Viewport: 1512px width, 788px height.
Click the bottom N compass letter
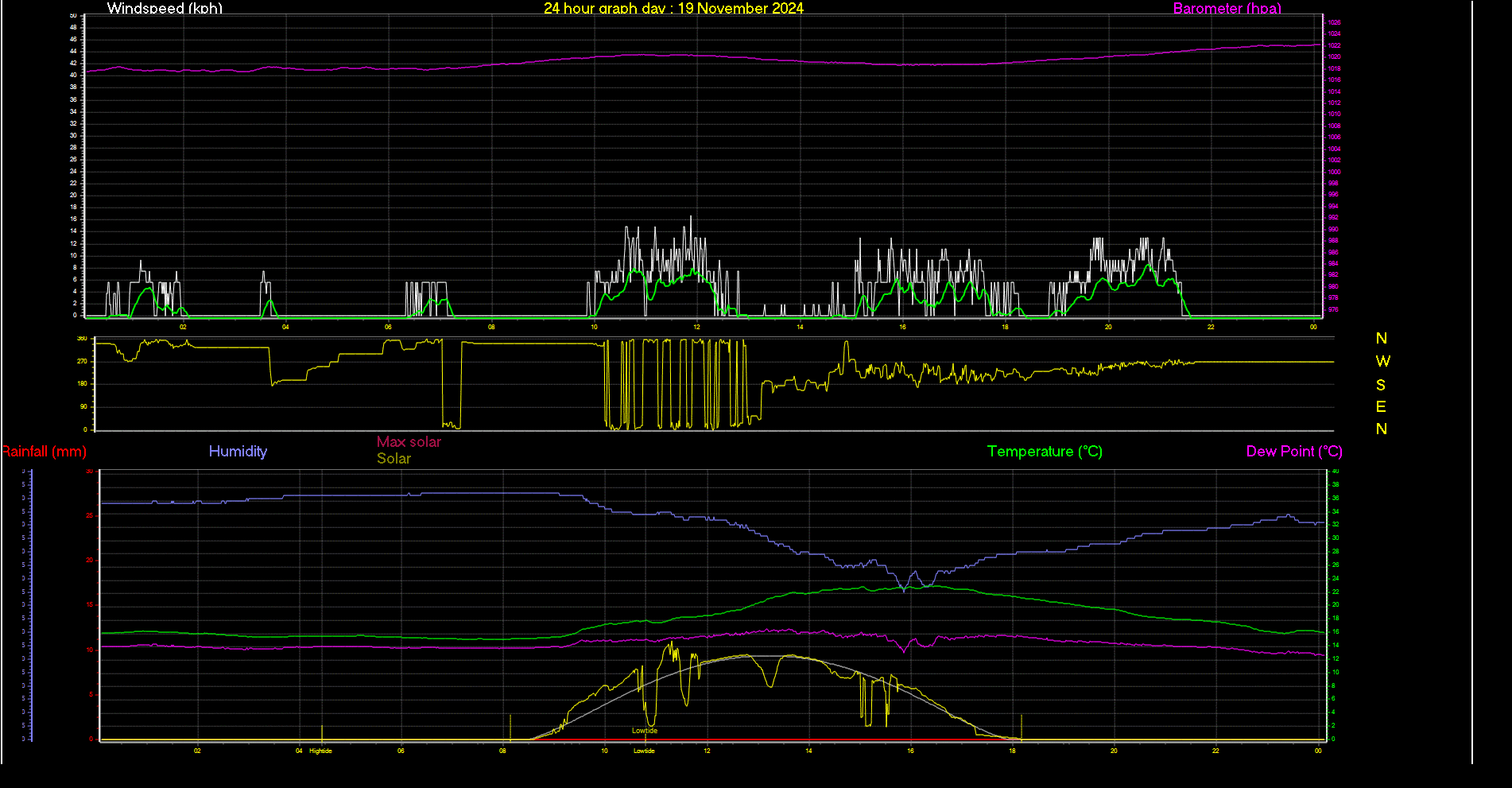[1382, 429]
